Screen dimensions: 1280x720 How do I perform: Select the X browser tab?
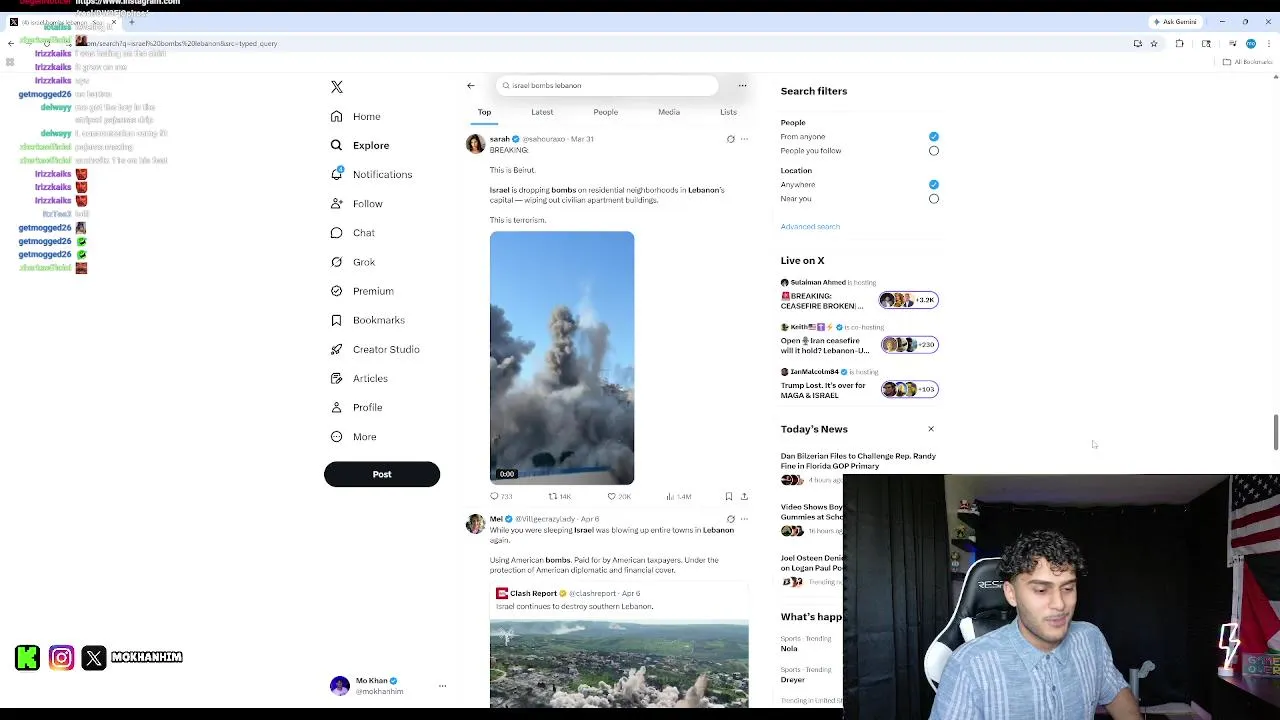point(62,22)
